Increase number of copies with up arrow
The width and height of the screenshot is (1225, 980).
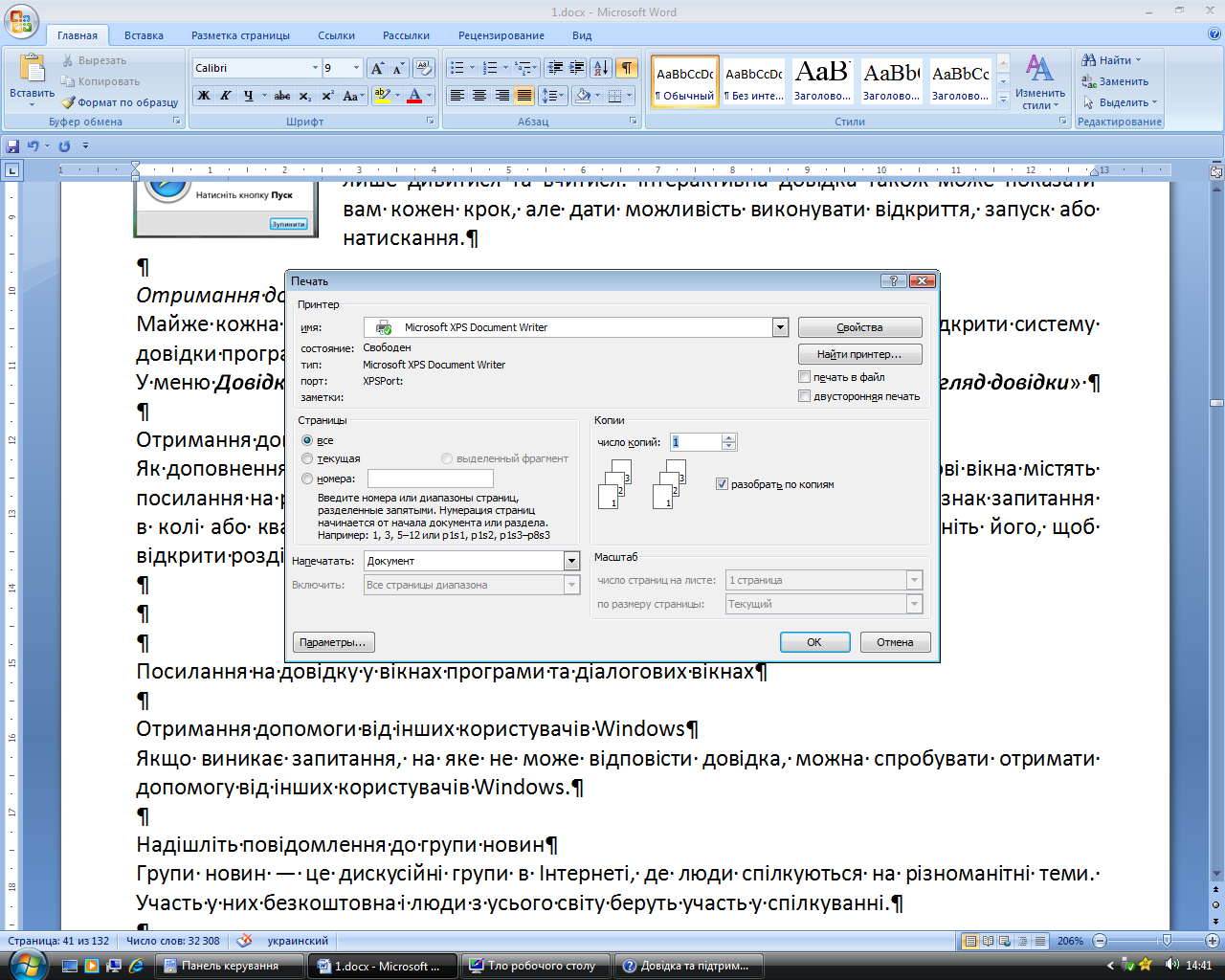pos(729,437)
